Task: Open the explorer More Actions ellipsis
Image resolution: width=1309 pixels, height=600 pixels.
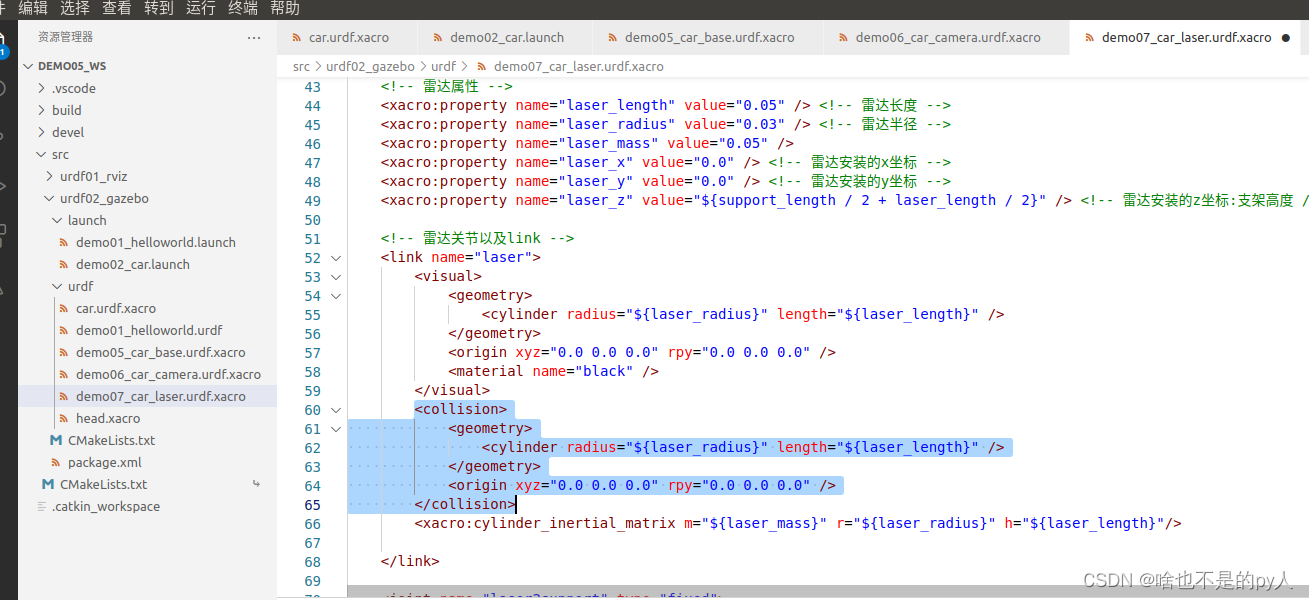Action: [x=254, y=37]
